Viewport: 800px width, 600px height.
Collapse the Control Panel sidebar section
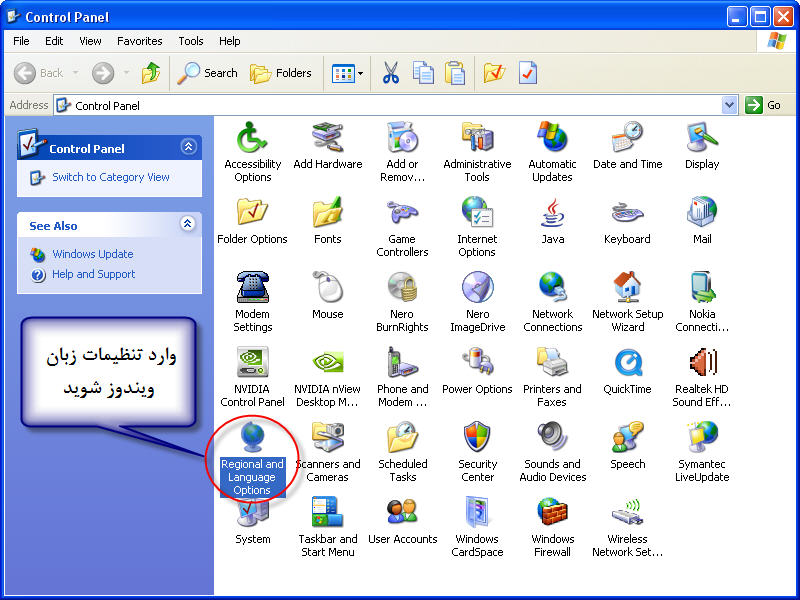click(188, 147)
